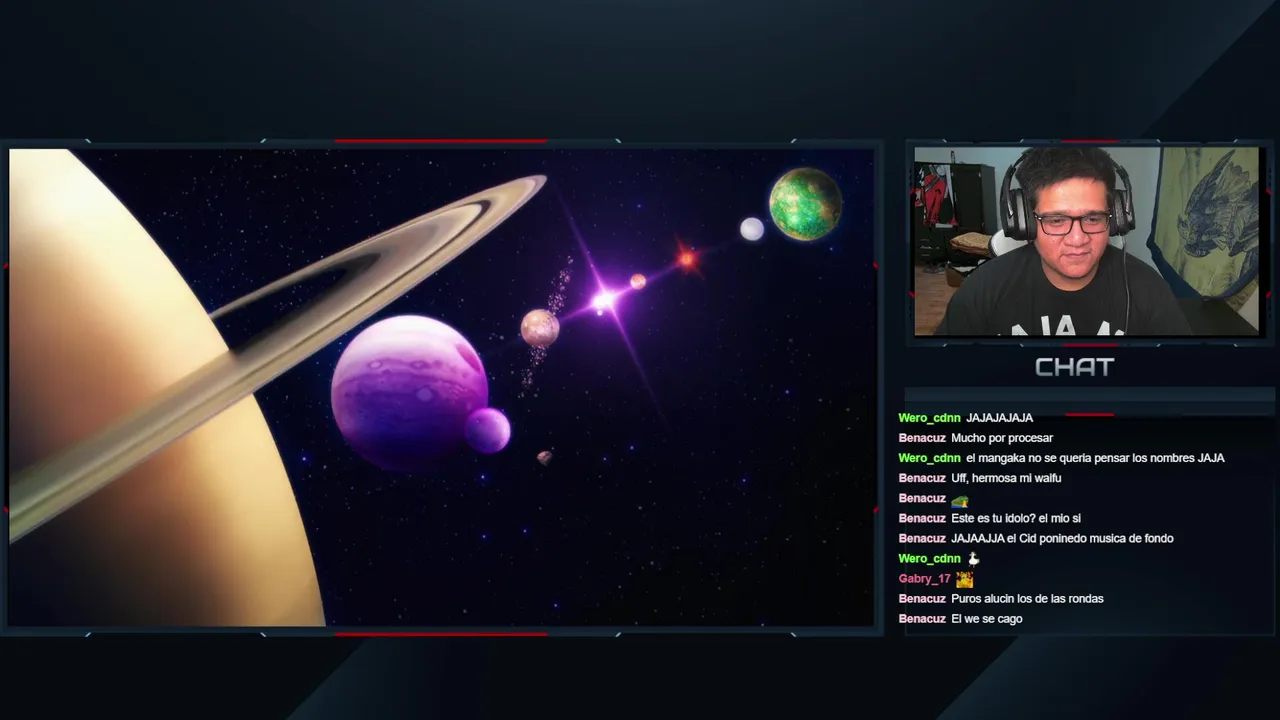The height and width of the screenshot is (720, 1280).
Task: Click the message 'El we se cago'
Action: click(987, 619)
